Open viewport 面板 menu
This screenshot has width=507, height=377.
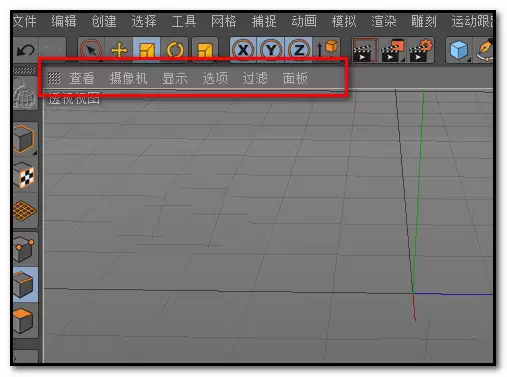[x=295, y=78]
